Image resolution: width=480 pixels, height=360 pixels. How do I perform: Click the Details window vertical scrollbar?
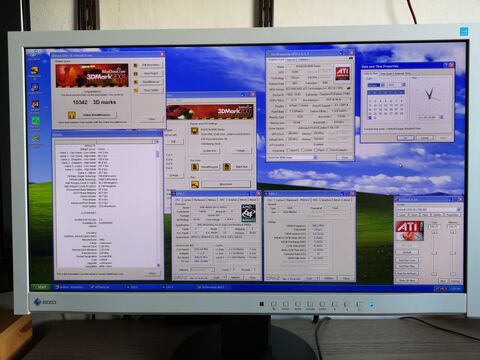(157, 205)
